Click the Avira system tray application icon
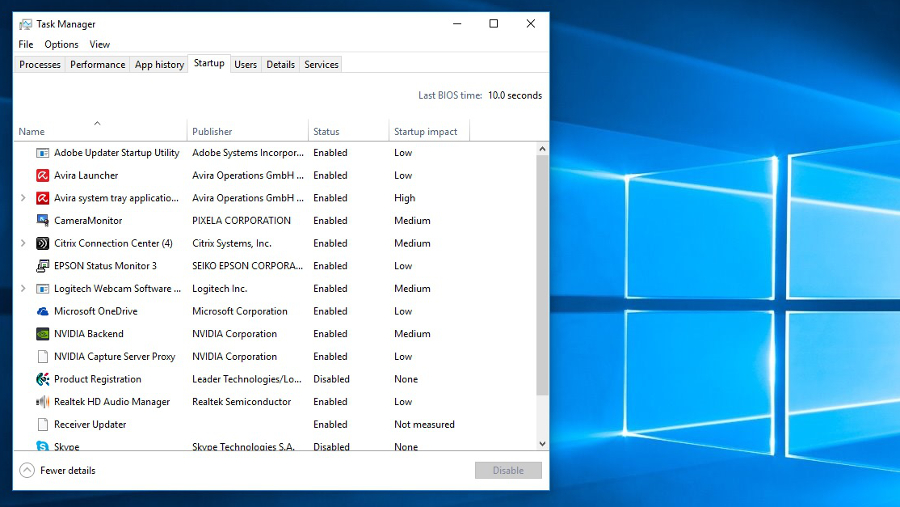Screen dimensions: 900x507 [42, 198]
